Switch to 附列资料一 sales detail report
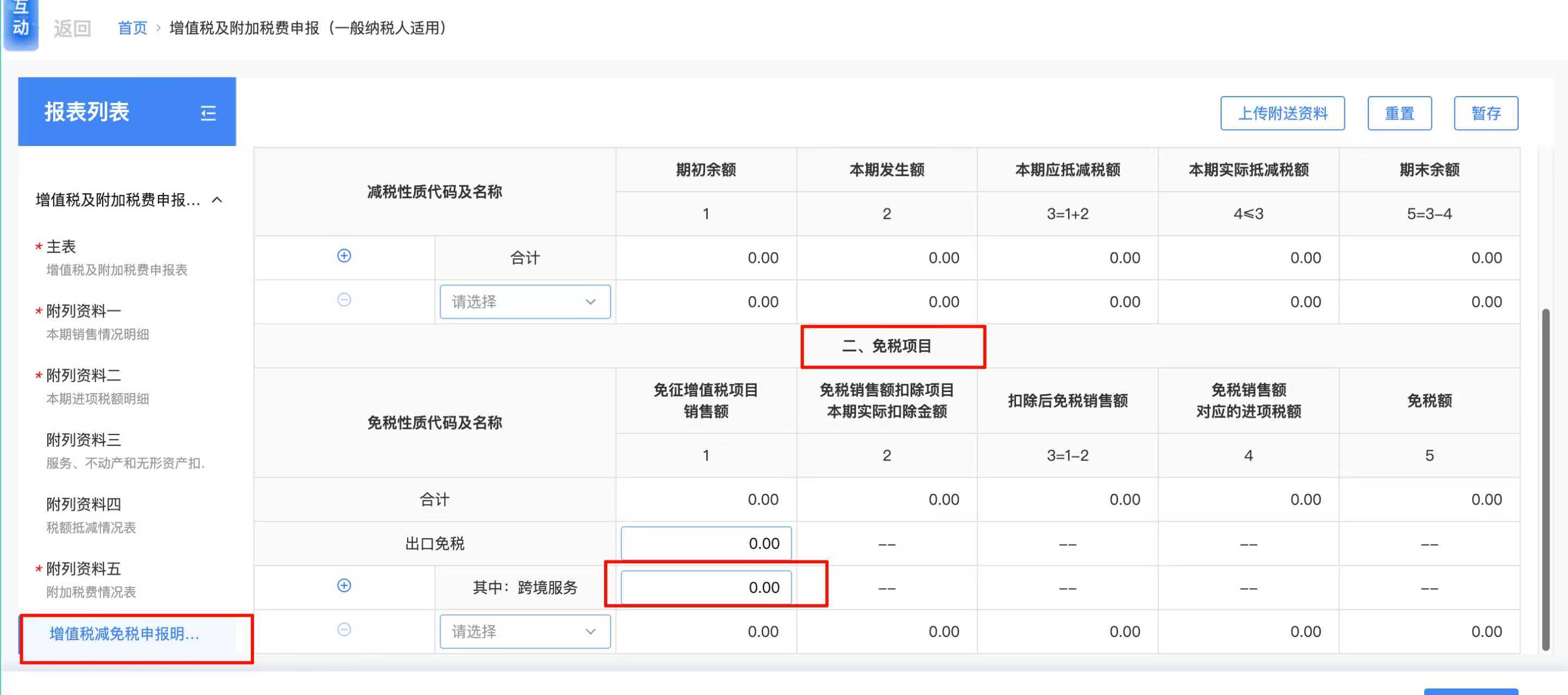 tap(84, 311)
